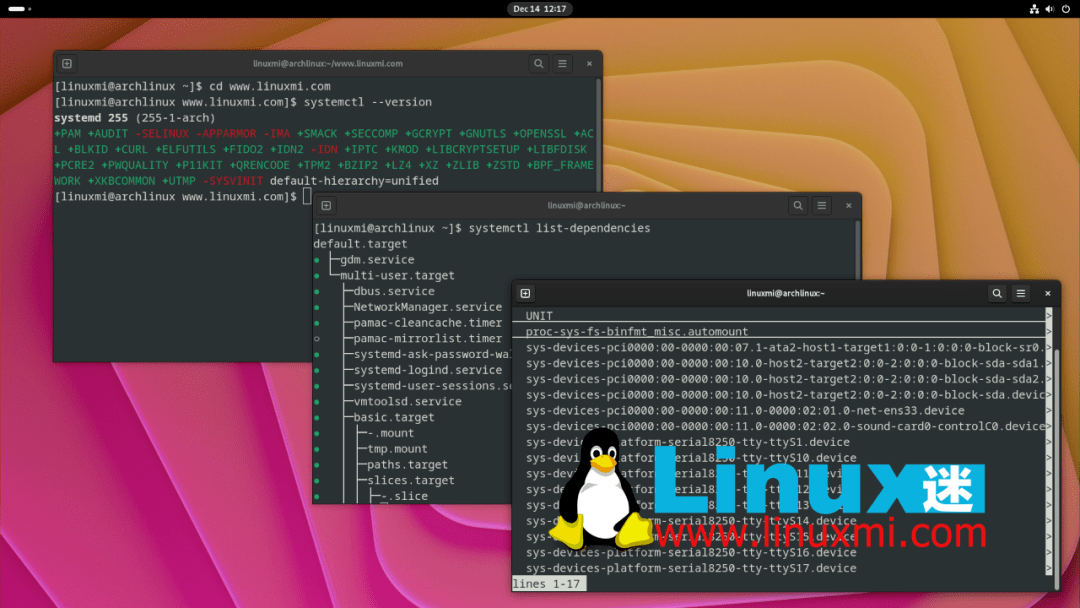Open search in the frontmost terminal window
Screen dimensions: 1080x608
click(x=996, y=293)
